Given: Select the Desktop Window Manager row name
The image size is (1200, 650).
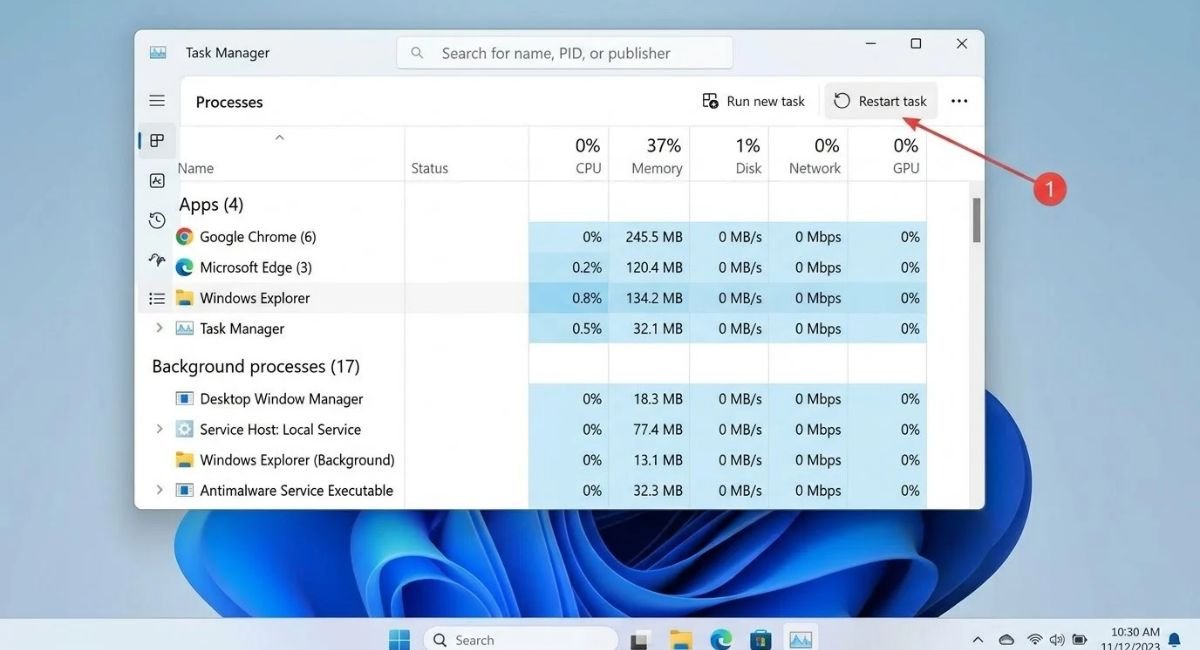Looking at the screenshot, I should coord(281,398).
